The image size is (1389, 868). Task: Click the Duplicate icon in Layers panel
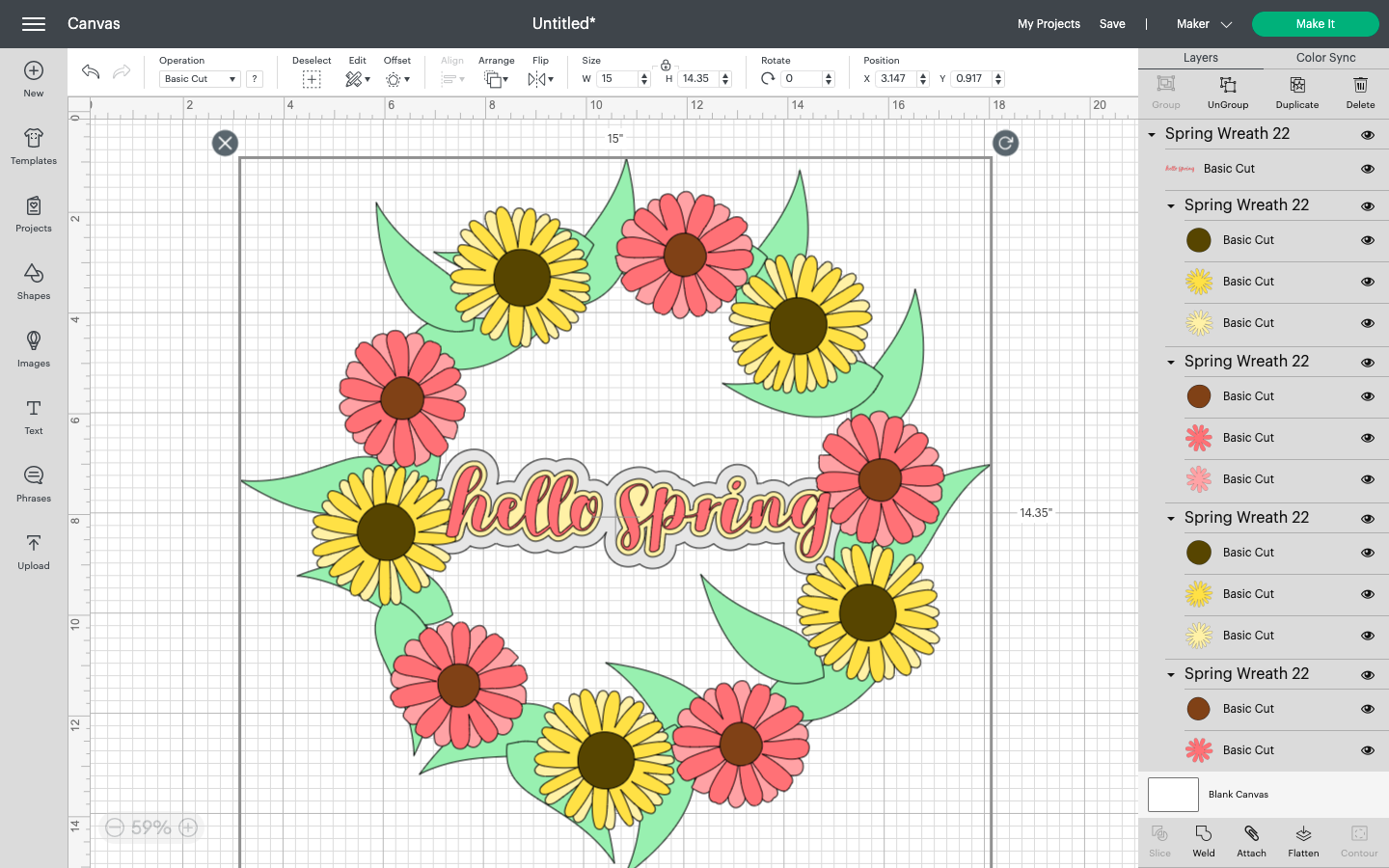1296,92
